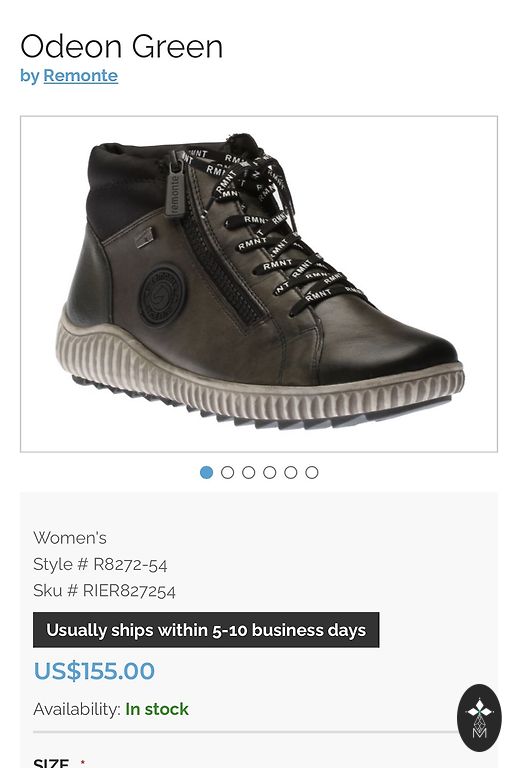This screenshot has width=518, height=768.
Task: Click the Sku # RIER827254 text
Action: click(104, 591)
